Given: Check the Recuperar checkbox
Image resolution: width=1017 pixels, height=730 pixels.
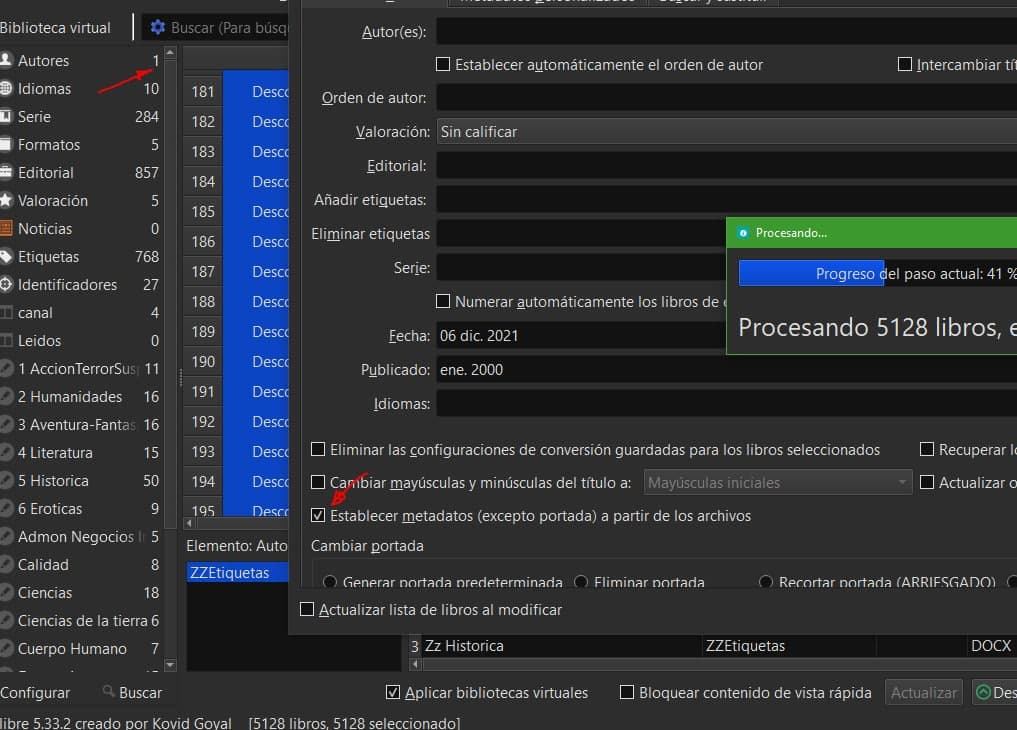Looking at the screenshot, I should click(927, 449).
